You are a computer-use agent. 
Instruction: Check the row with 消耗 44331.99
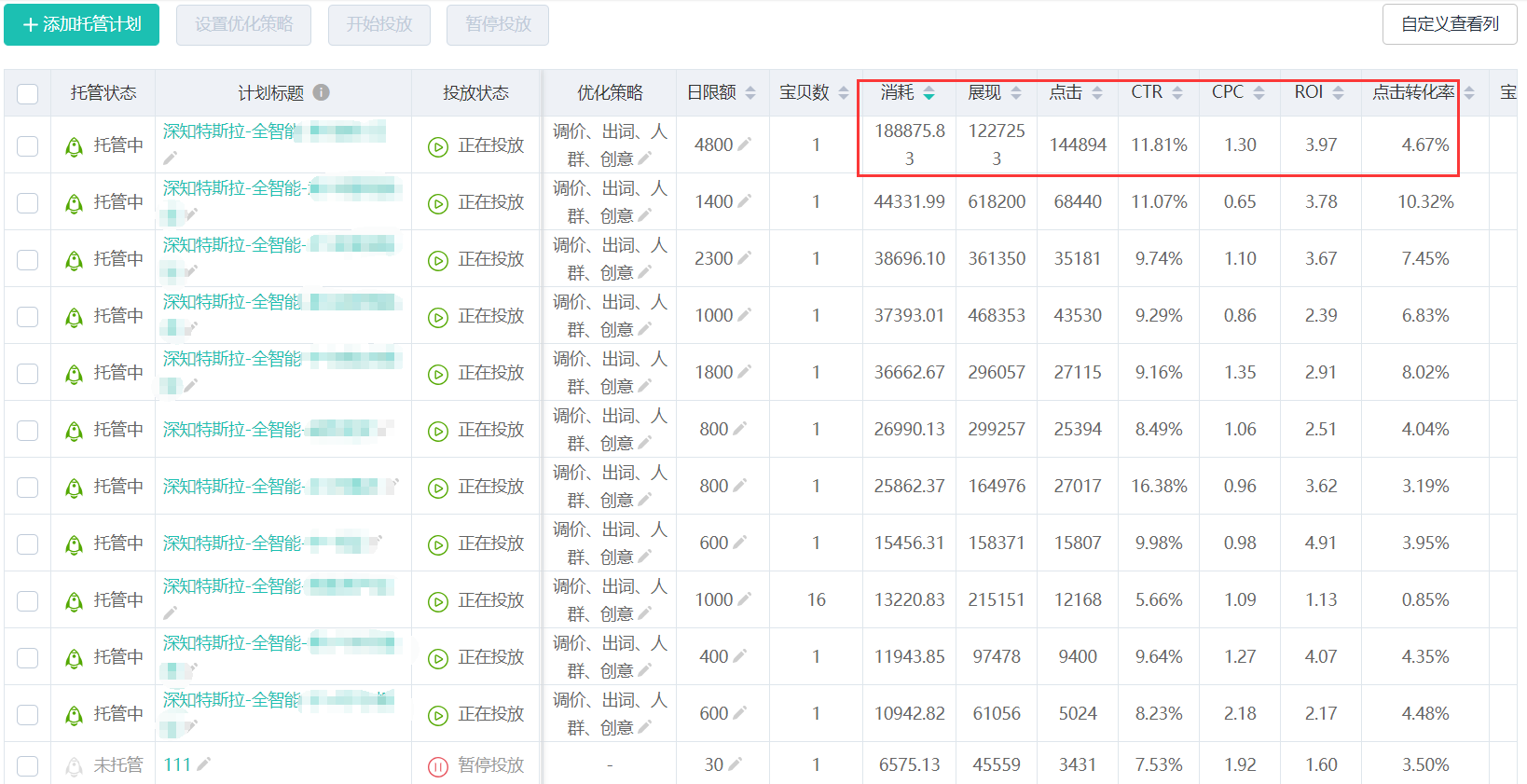[x=28, y=202]
